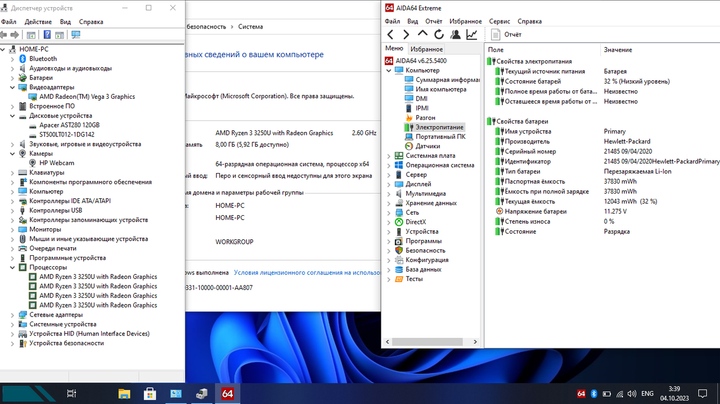Open File Explorer from the taskbar
Image resolution: width=720 pixels, height=404 pixels.
pyautogui.click(x=124, y=393)
